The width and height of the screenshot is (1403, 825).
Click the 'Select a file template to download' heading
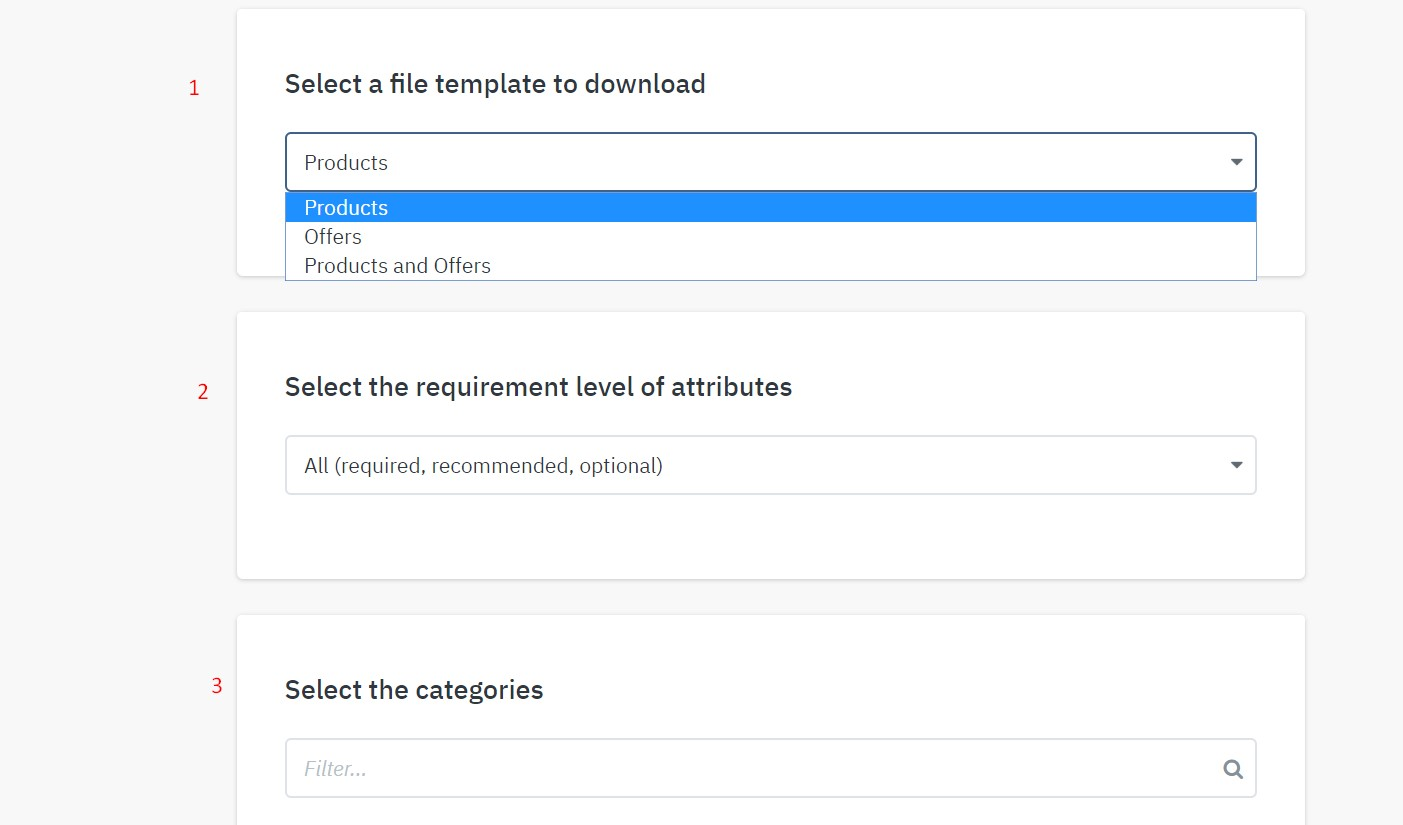point(495,84)
